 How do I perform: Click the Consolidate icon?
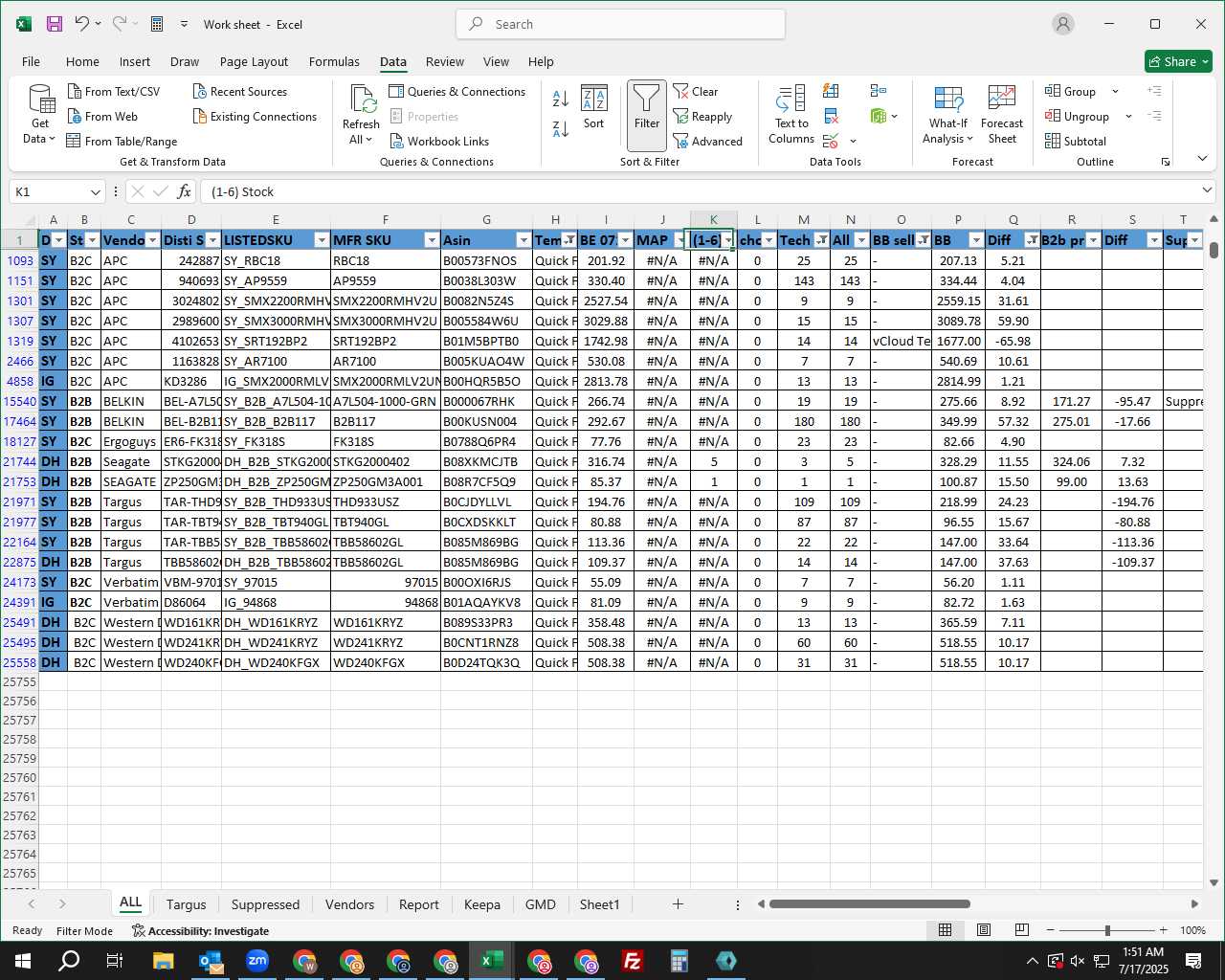[x=879, y=91]
